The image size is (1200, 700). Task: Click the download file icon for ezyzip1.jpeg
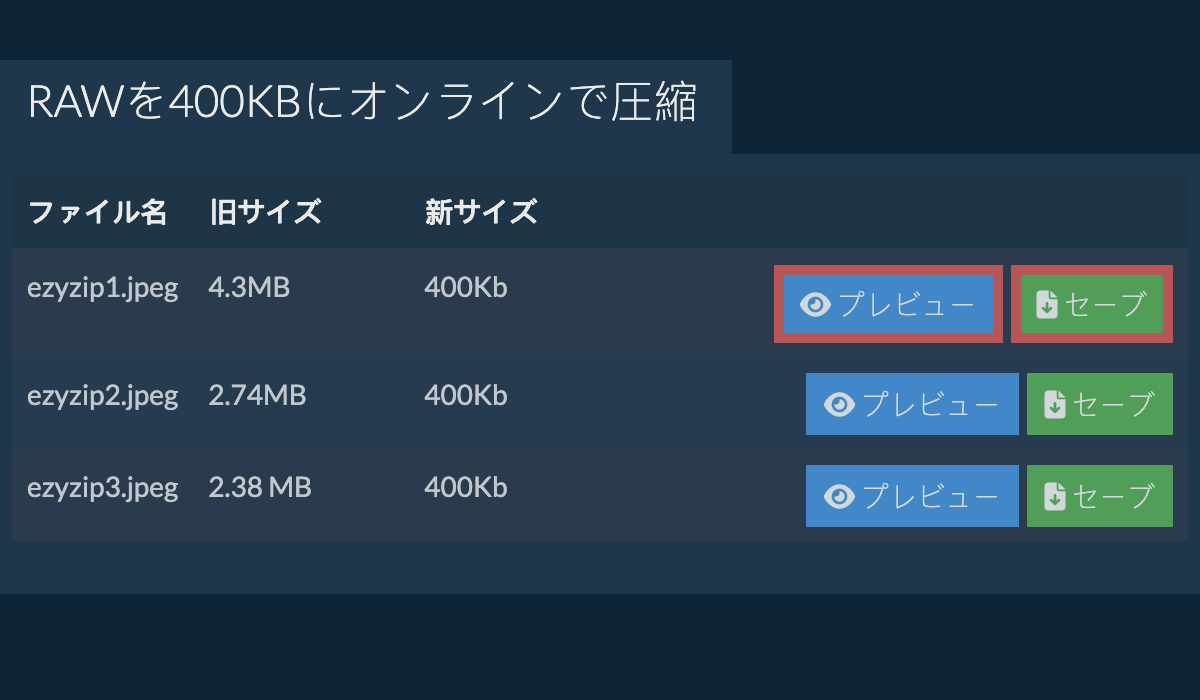pos(1046,304)
